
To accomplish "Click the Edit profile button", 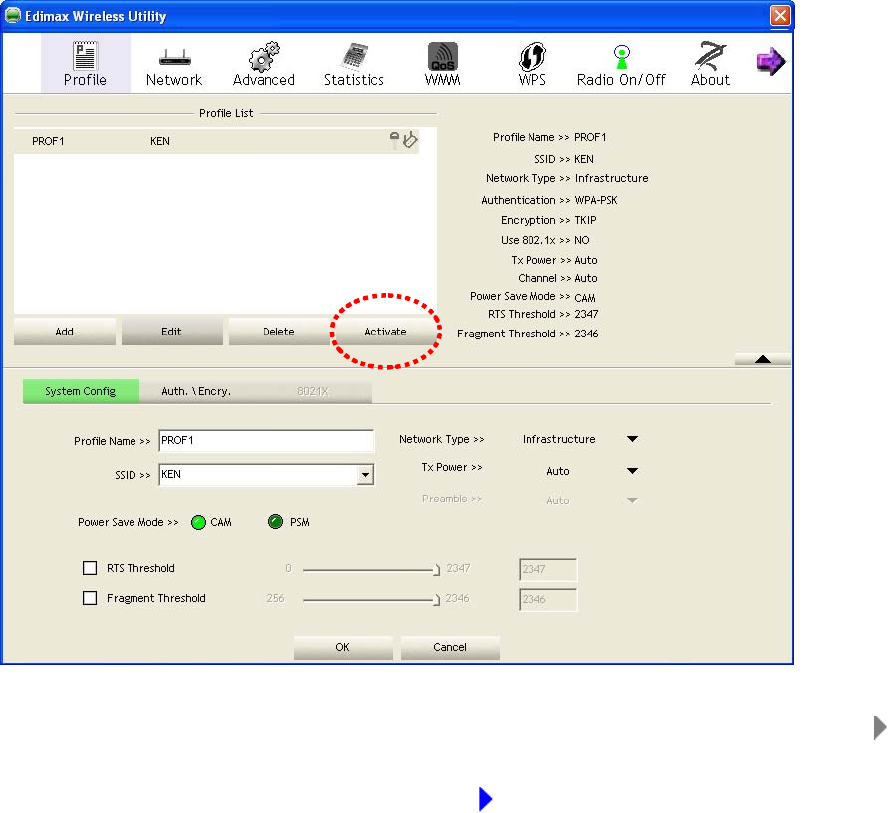I will coord(171,332).
